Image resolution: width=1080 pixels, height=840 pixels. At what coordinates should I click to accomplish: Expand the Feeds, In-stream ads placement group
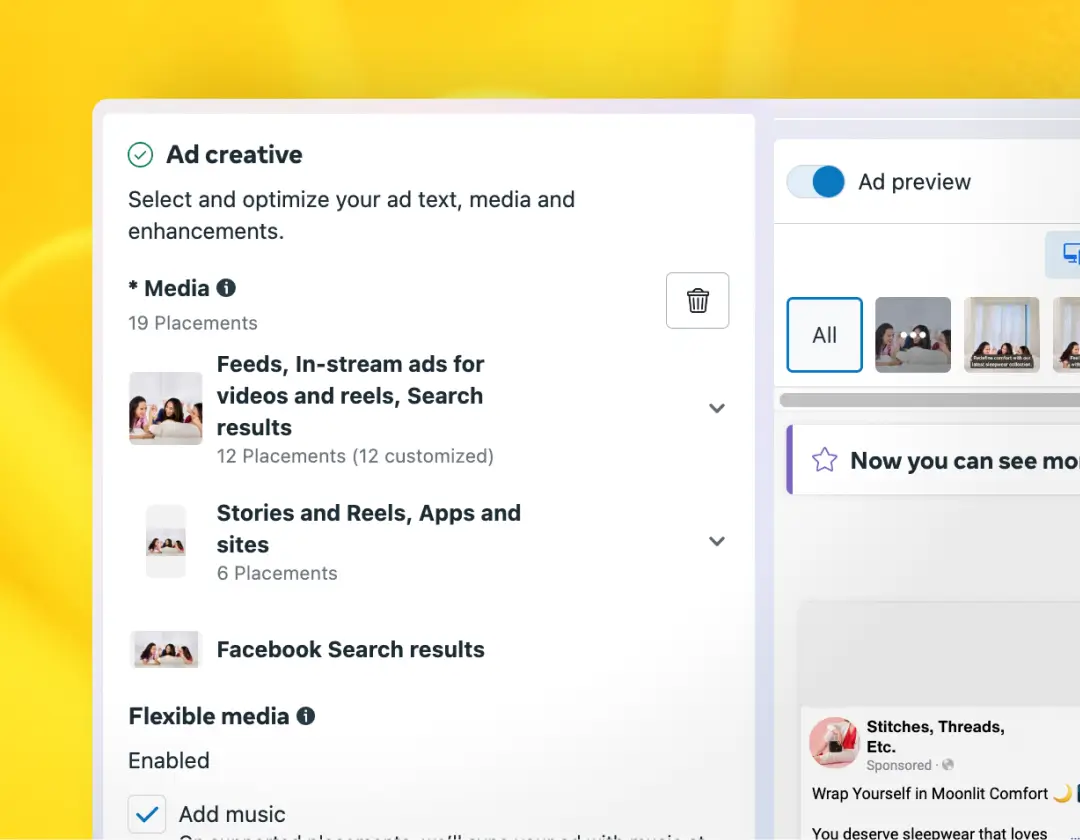(x=716, y=408)
